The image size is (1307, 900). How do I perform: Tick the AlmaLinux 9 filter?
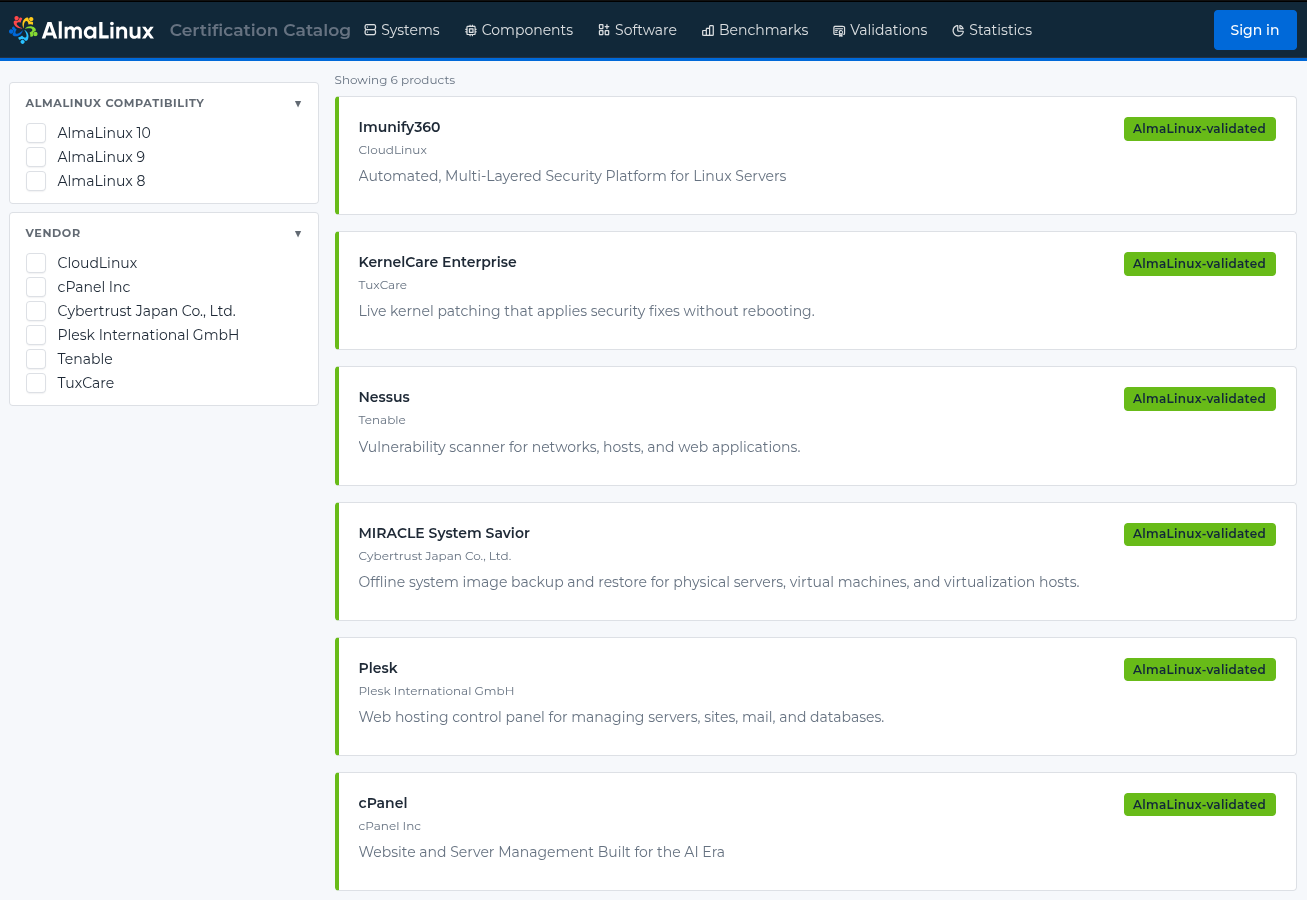click(36, 157)
